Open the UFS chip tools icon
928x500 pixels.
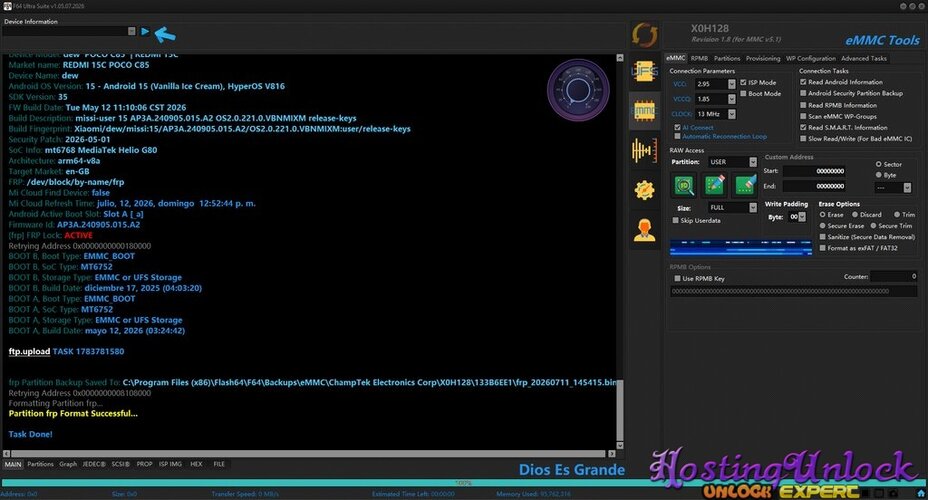[x=644, y=72]
